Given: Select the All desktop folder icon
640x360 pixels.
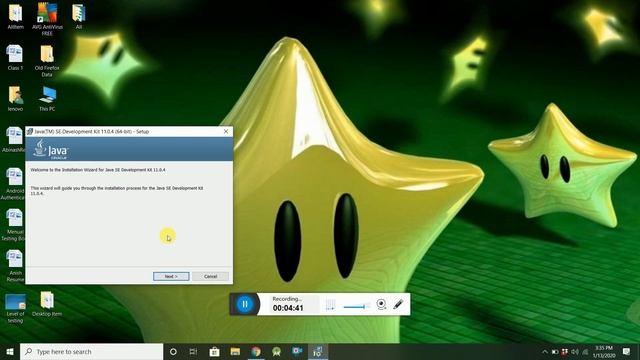Looking at the screenshot, I should [x=79, y=17].
